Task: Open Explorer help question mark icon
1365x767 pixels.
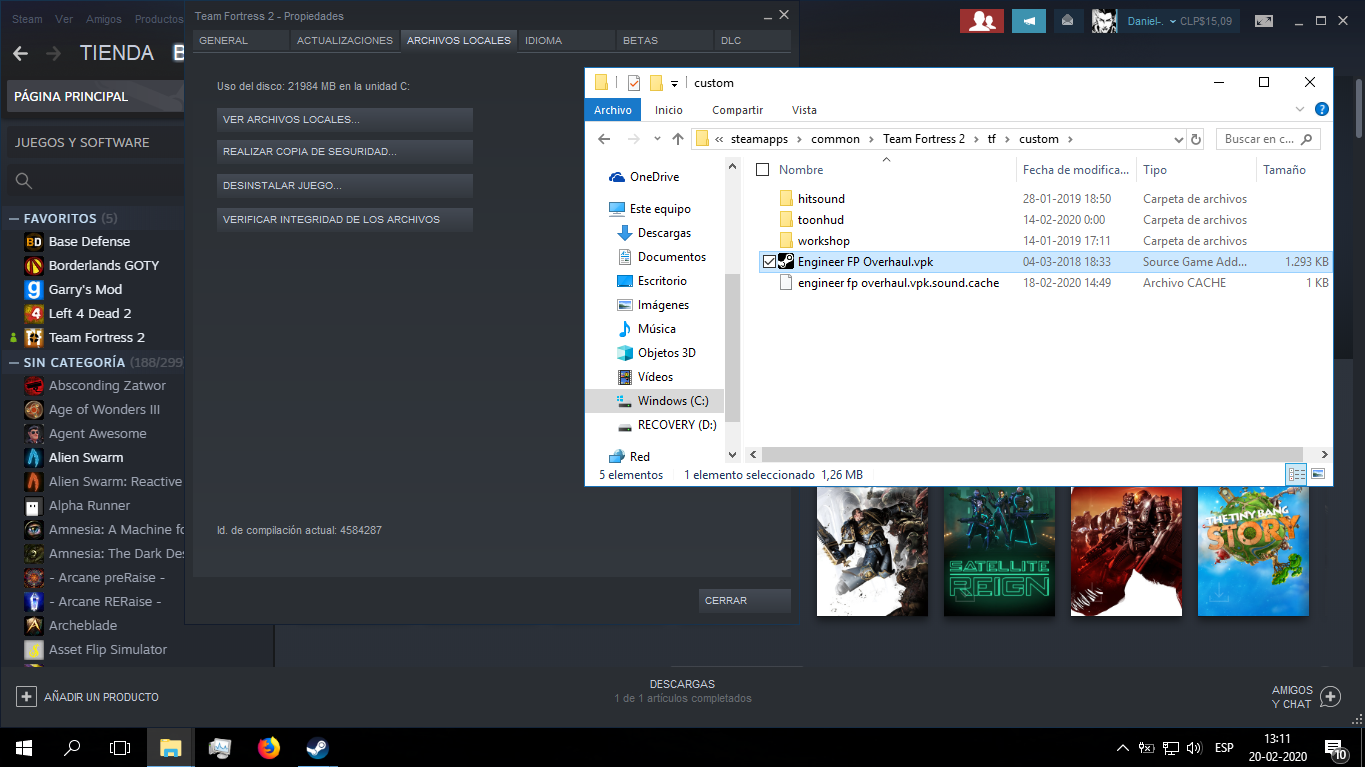Action: click(x=1322, y=110)
